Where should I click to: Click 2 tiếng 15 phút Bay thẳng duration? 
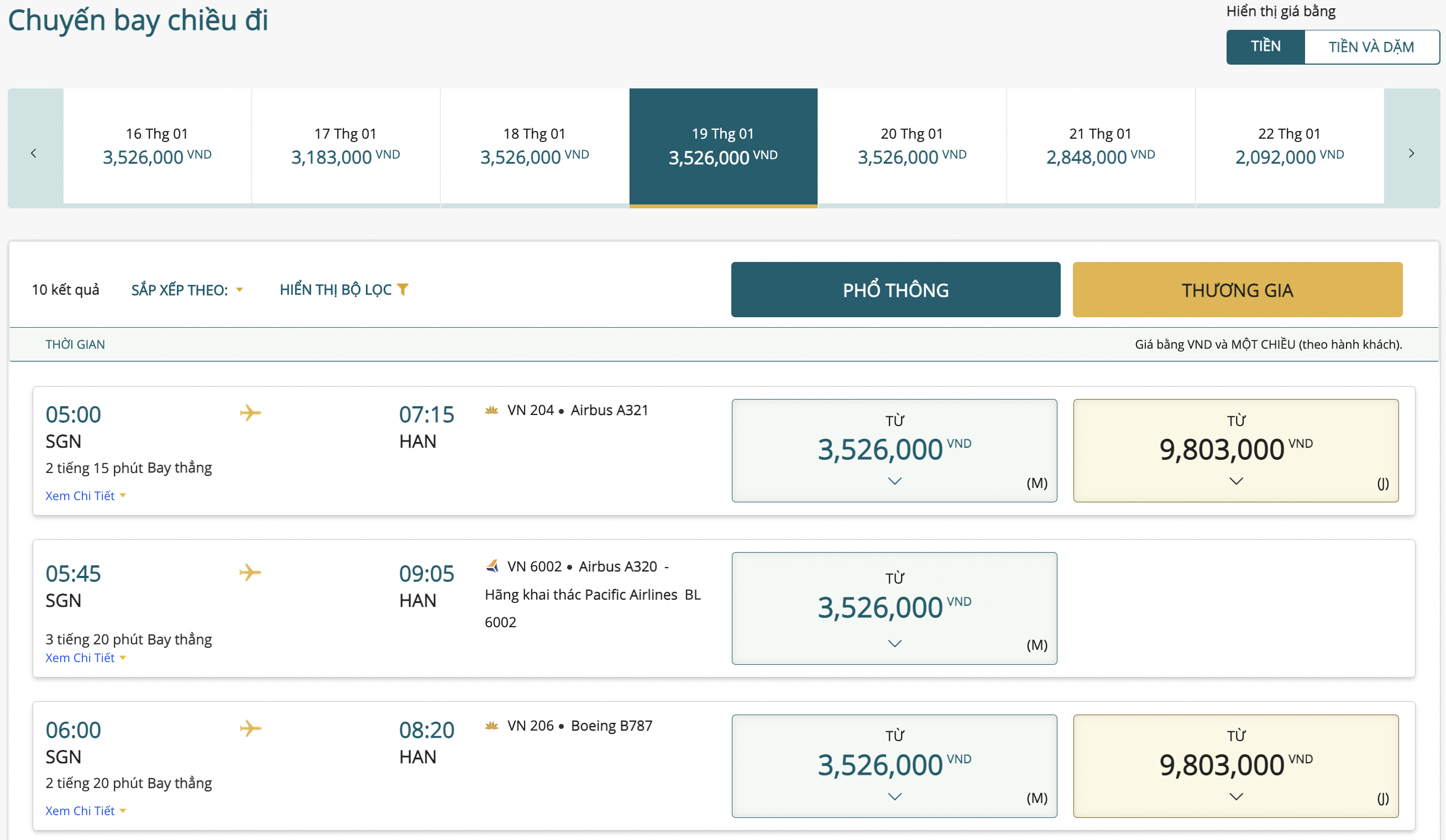[129, 468]
